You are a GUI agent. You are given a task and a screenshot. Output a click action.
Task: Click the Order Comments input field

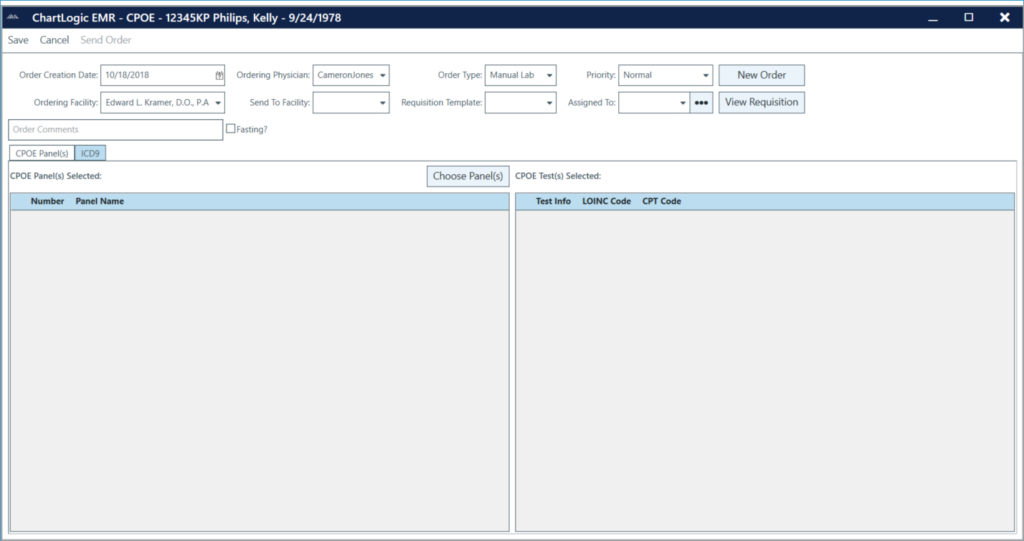(x=116, y=129)
